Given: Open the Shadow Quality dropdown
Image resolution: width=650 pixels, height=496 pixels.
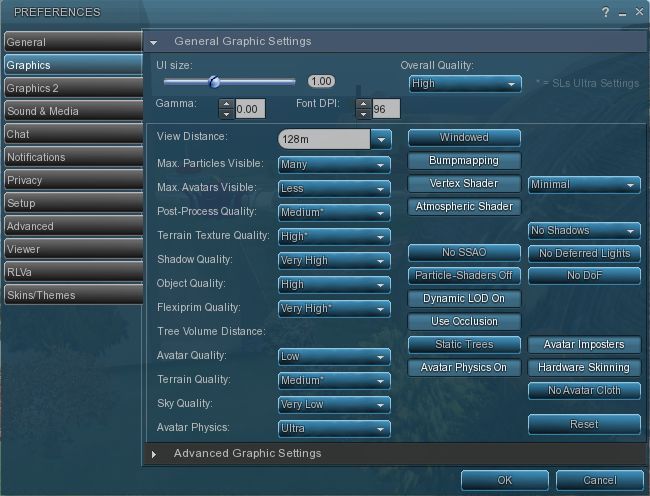Looking at the screenshot, I should tap(333, 260).
